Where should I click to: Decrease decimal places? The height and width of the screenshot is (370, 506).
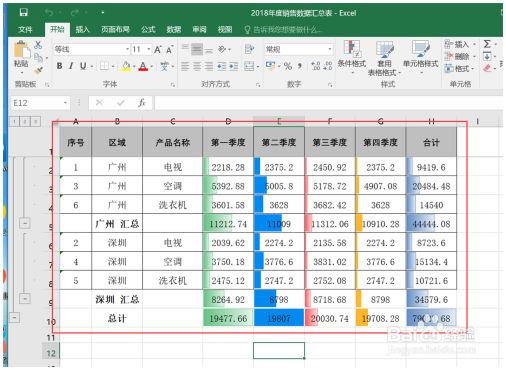coord(328,66)
